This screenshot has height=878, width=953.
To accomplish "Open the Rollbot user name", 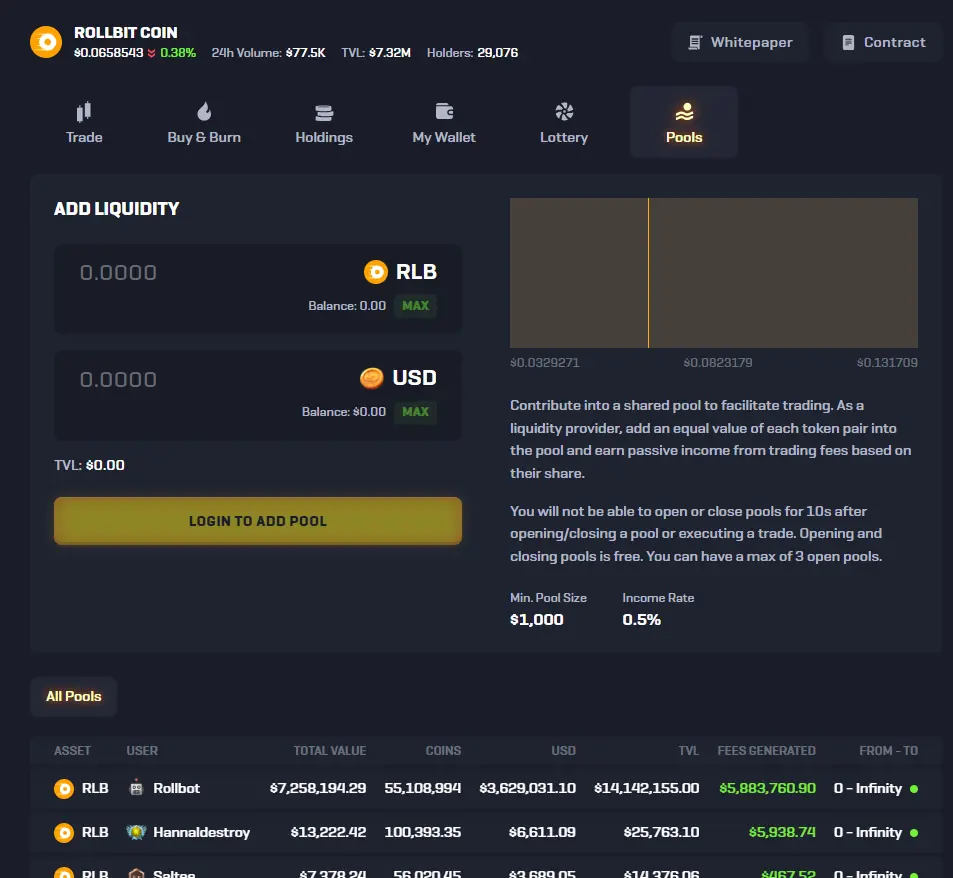I will click(176, 789).
